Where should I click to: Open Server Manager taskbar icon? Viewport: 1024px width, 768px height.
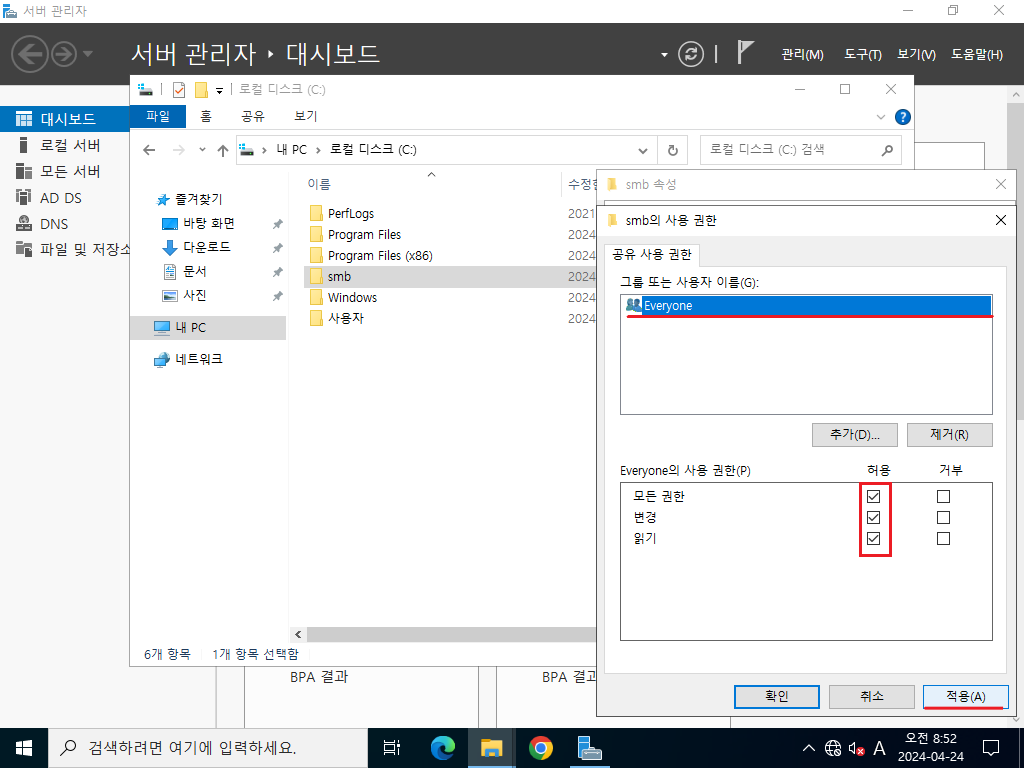click(x=590, y=748)
